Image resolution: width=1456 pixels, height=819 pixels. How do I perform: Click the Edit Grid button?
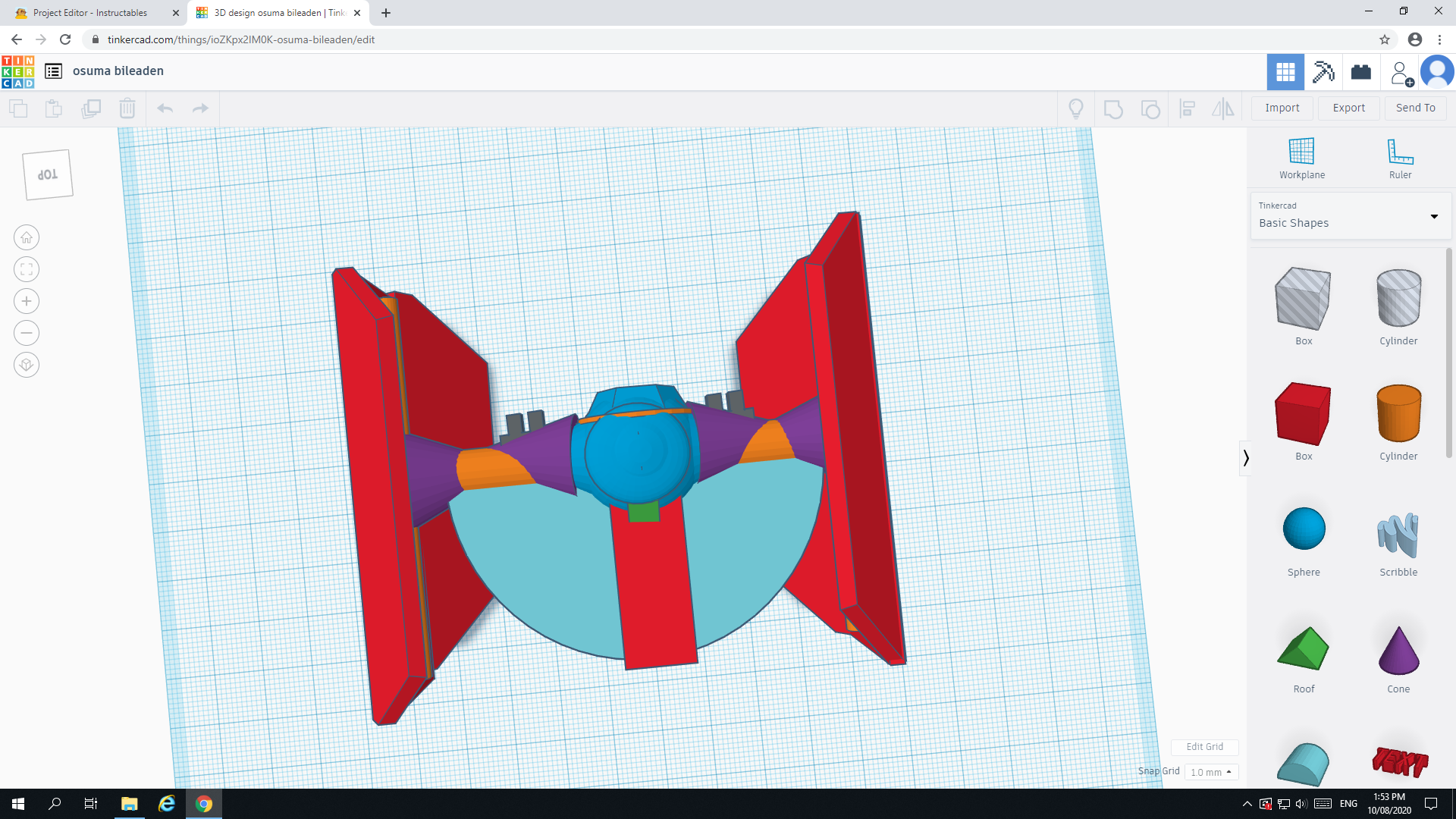[1204, 747]
